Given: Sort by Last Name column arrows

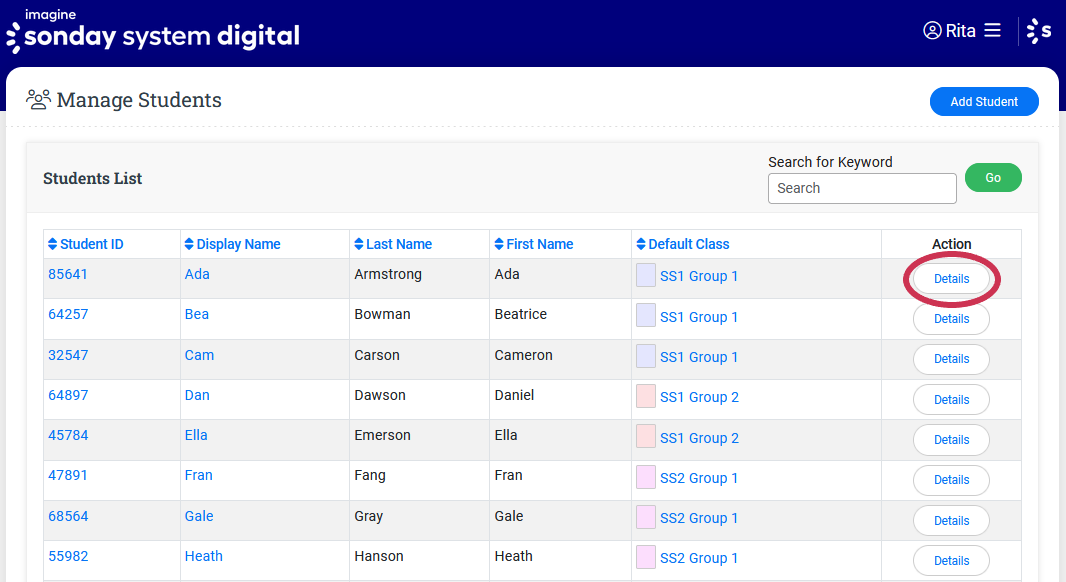Looking at the screenshot, I should click(x=359, y=244).
